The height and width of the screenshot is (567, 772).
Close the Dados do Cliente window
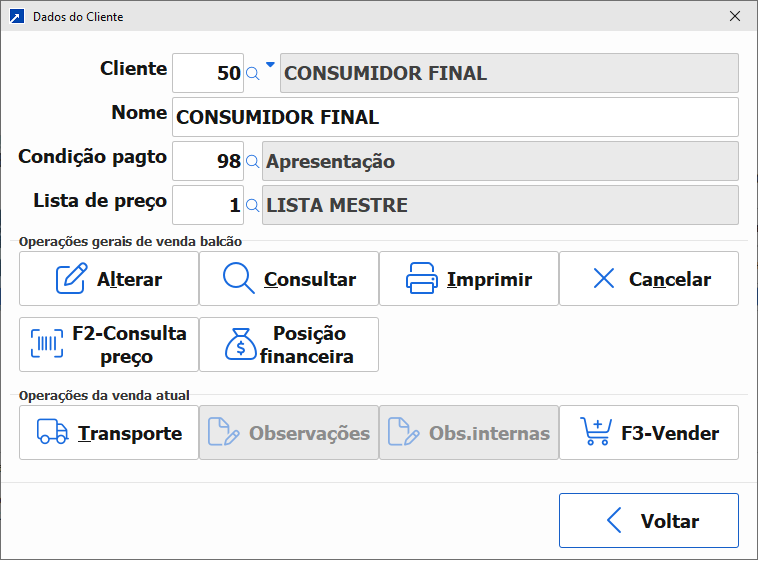pyautogui.click(x=735, y=17)
